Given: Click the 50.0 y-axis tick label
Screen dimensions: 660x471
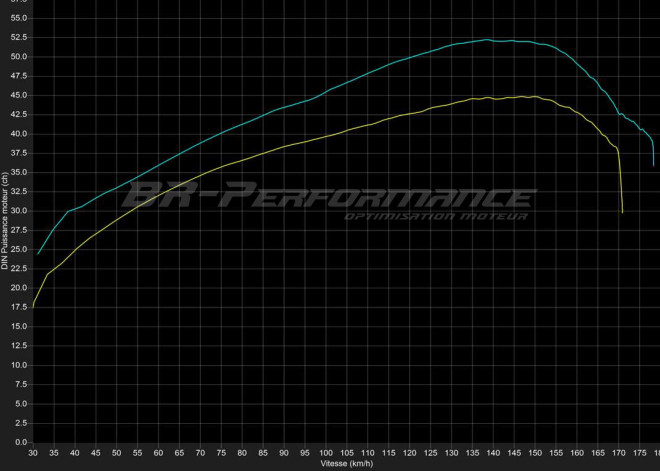Looking at the screenshot, I should 19,57.
